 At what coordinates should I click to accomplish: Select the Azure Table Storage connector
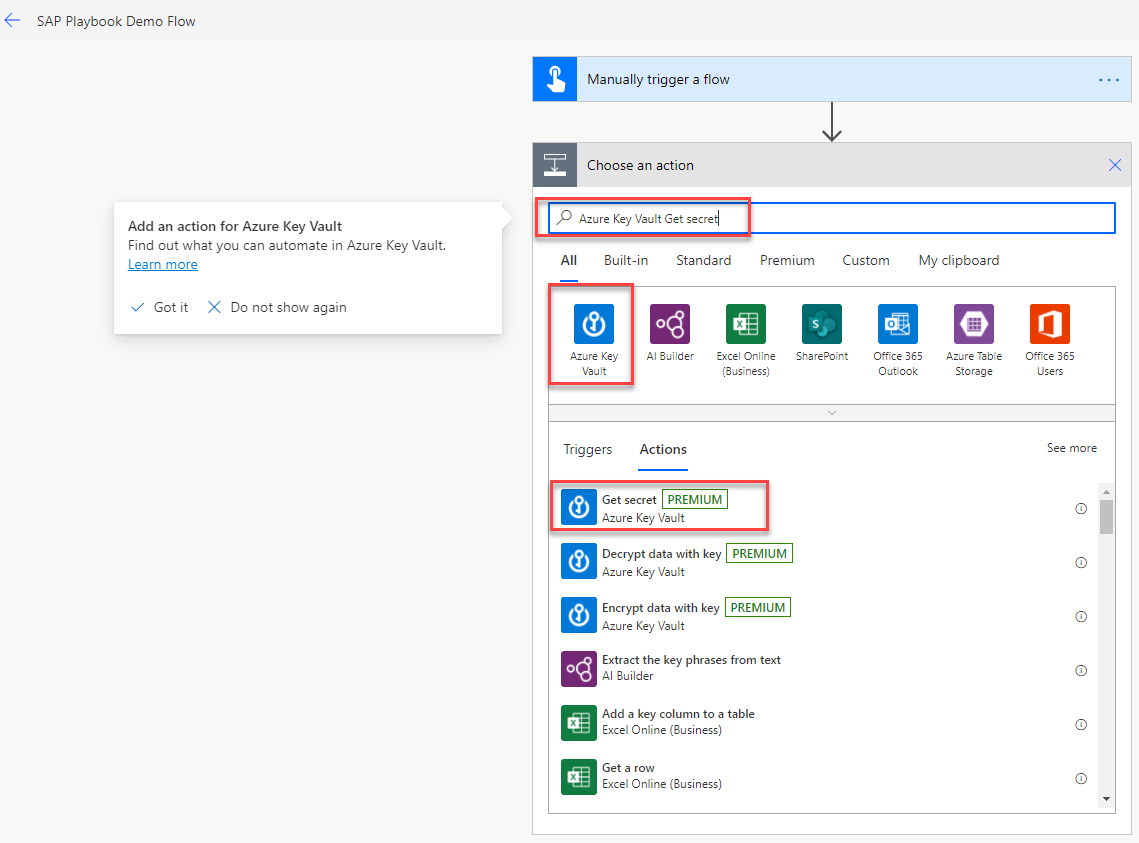[973, 340]
